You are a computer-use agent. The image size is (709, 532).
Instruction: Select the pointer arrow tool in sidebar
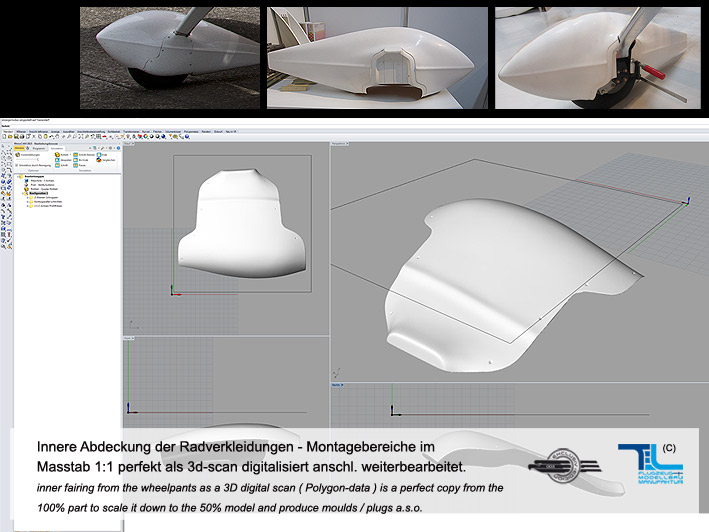[x=3, y=146]
